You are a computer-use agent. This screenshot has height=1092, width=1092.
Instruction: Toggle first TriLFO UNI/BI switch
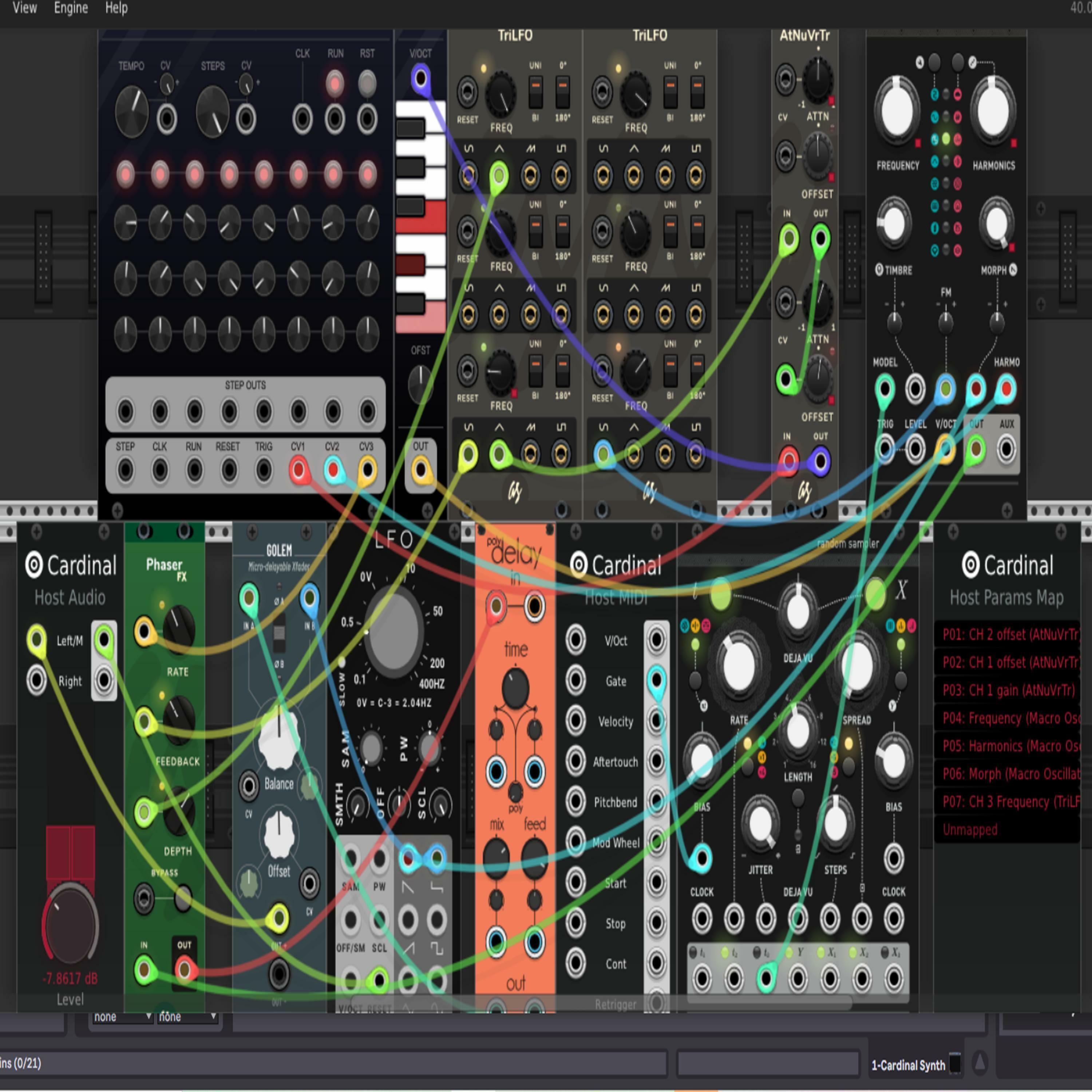click(x=535, y=92)
